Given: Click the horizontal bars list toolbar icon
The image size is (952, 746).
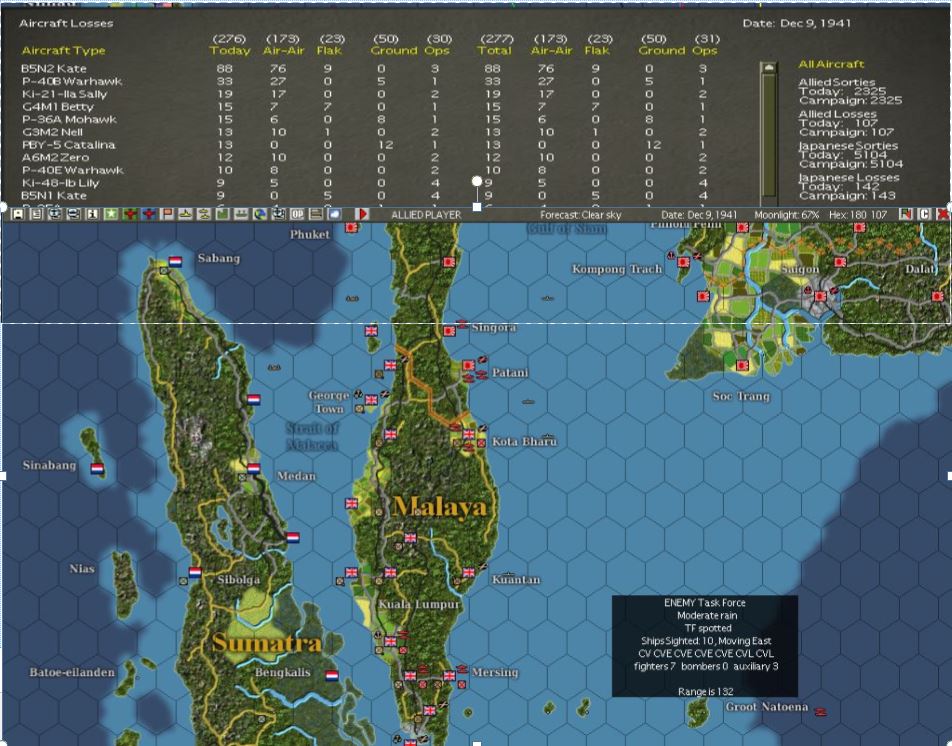Looking at the screenshot, I should pyautogui.click(x=316, y=214).
